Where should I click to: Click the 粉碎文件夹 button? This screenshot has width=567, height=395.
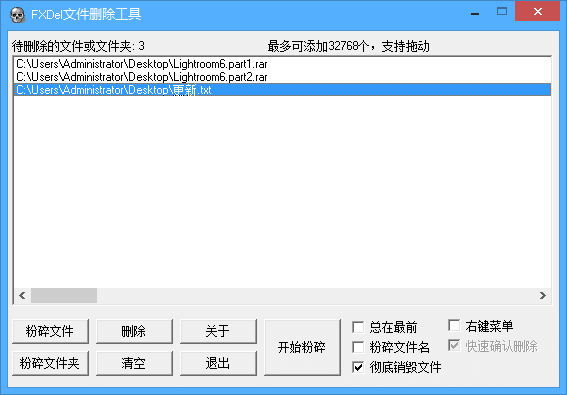[50, 363]
